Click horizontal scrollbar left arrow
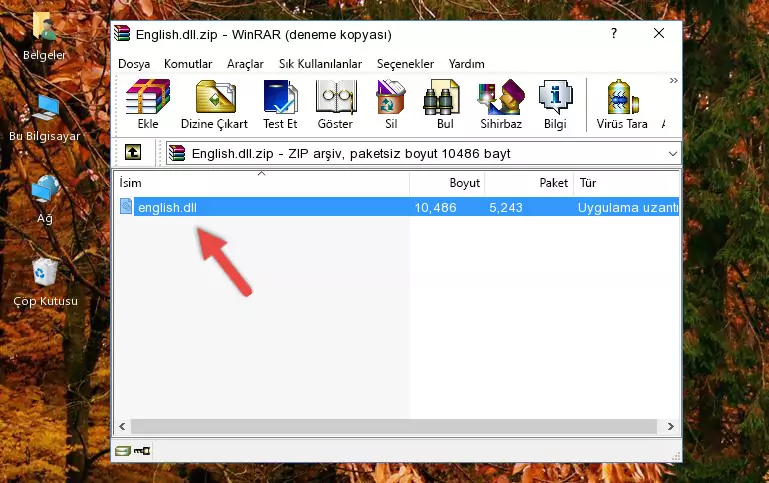769x483 pixels. [123, 427]
